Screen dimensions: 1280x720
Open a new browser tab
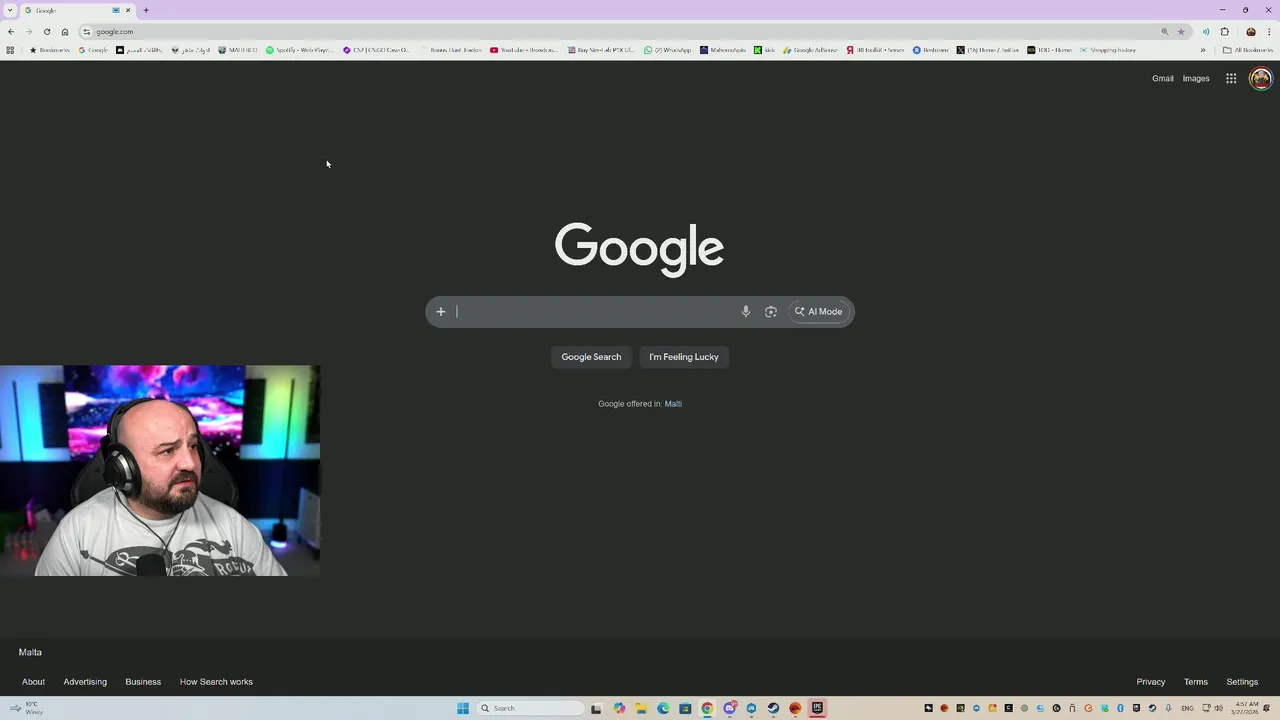coord(146,10)
